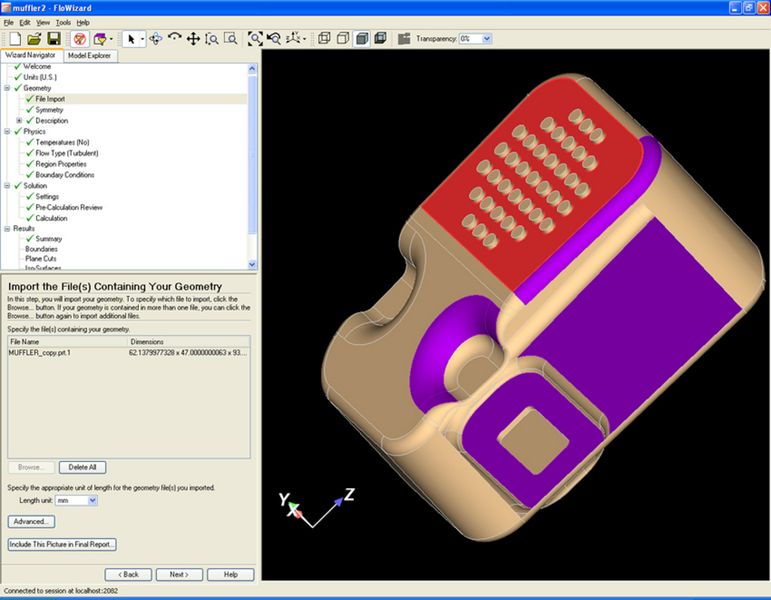
Task: Open the View menu
Action: click(43, 23)
